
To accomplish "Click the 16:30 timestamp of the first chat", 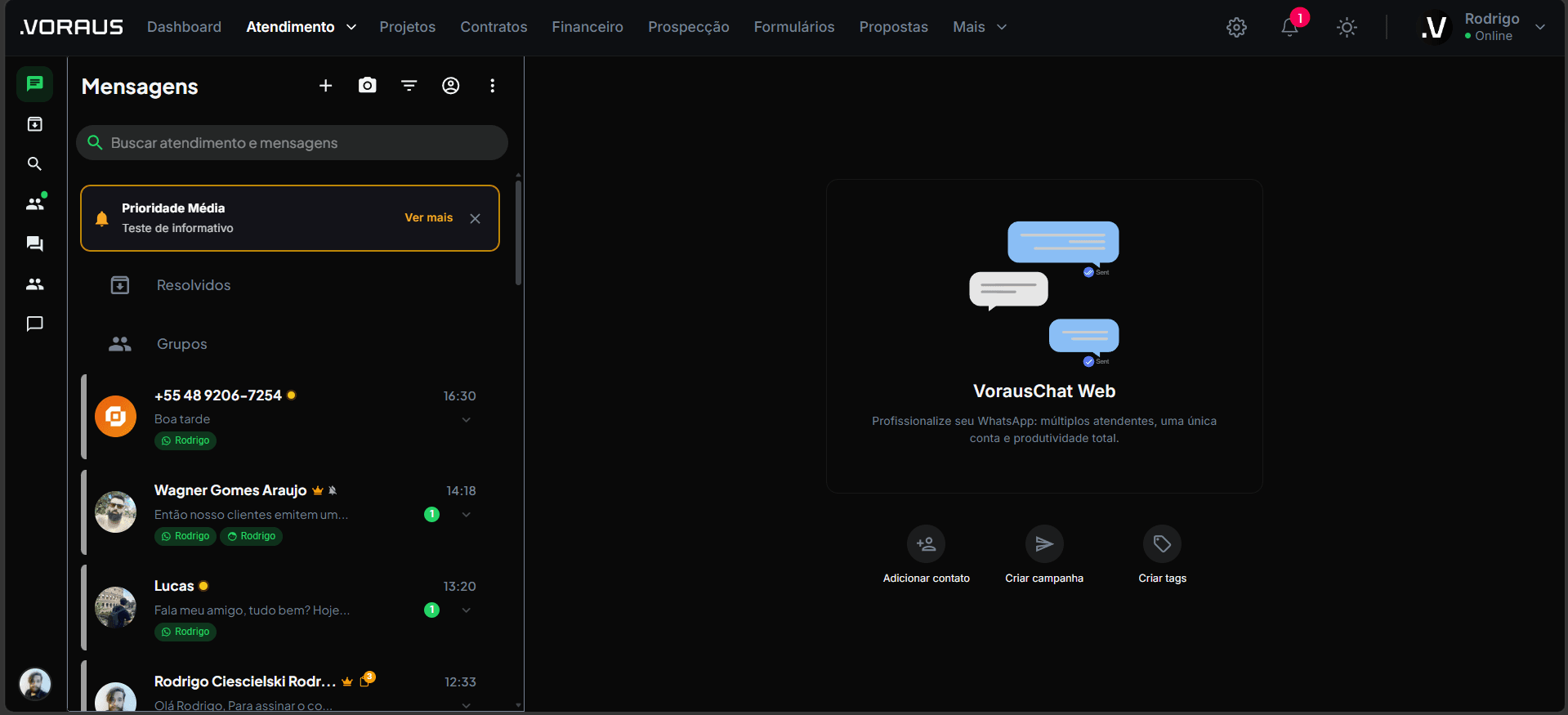I will [459, 396].
